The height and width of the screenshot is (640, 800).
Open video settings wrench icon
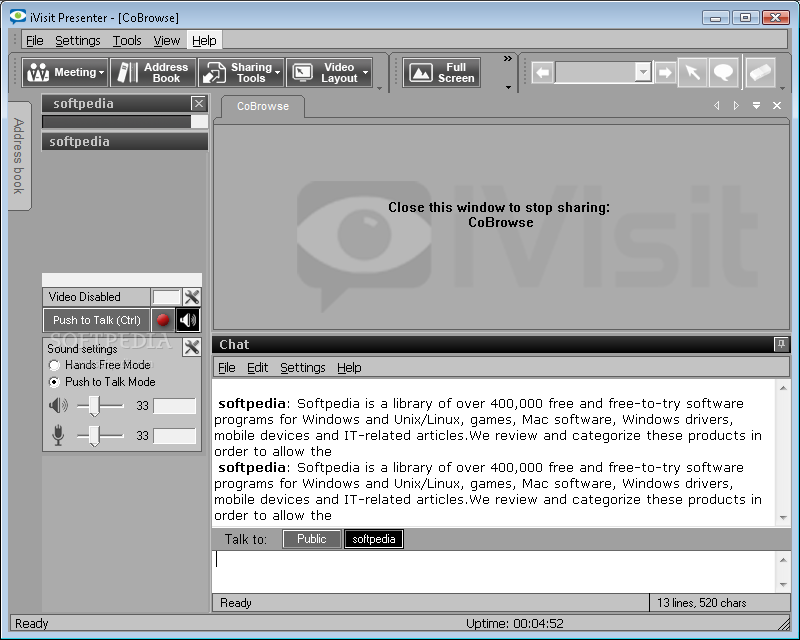tap(191, 297)
